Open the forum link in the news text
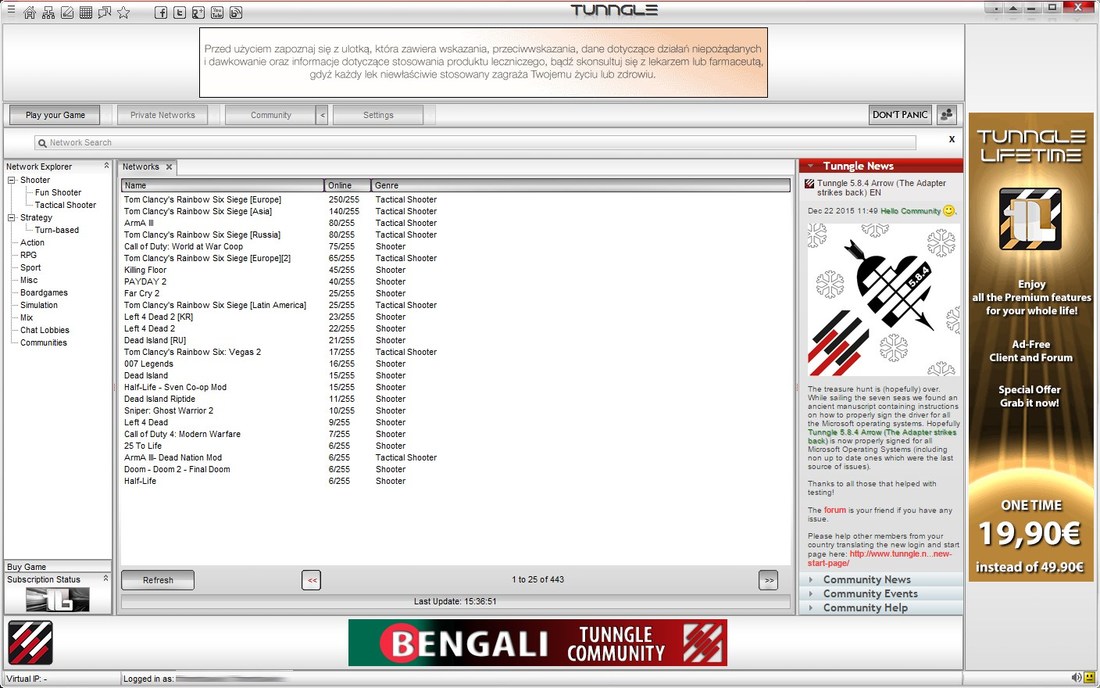The width and height of the screenshot is (1100, 688). [835, 511]
